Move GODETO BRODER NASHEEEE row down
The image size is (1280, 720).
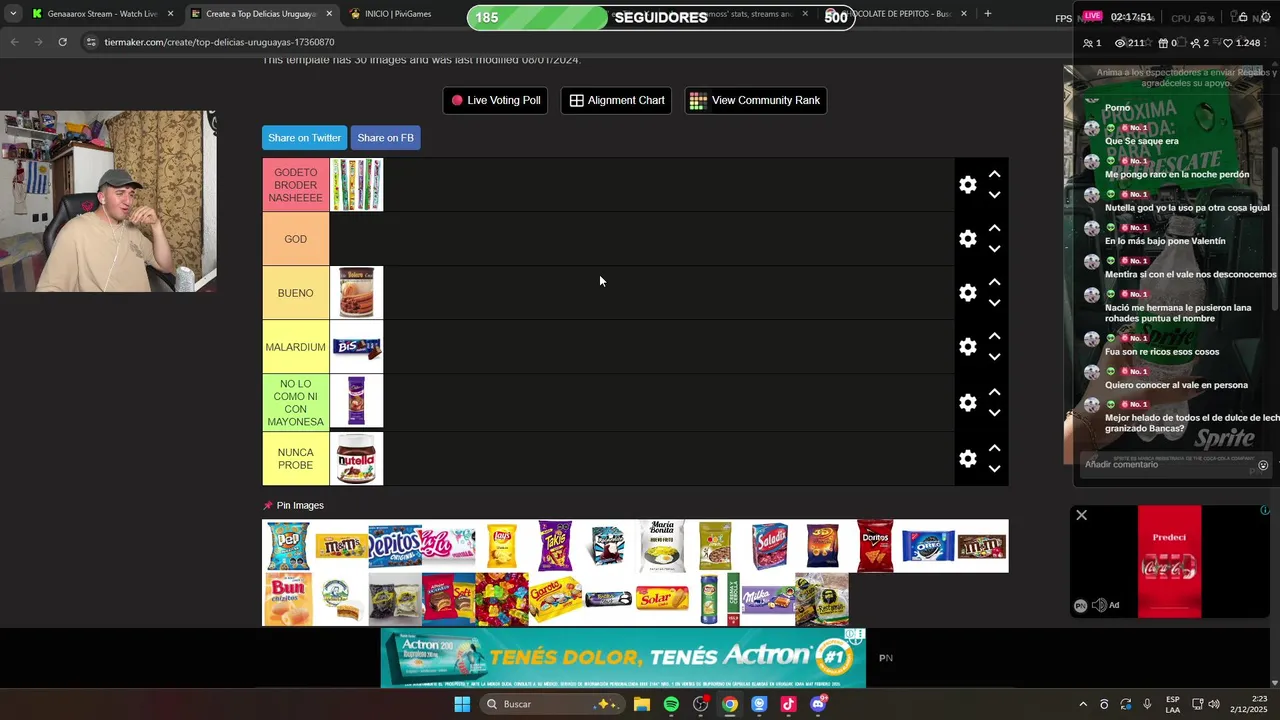(994, 195)
